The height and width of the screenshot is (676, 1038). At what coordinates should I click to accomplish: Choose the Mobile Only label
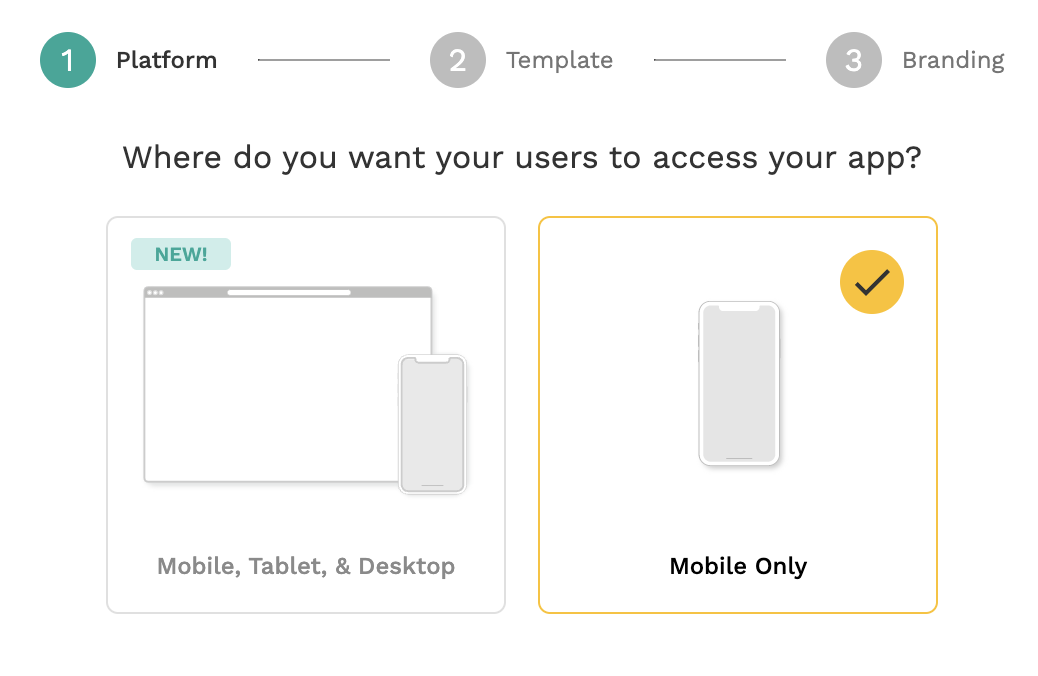(738, 566)
